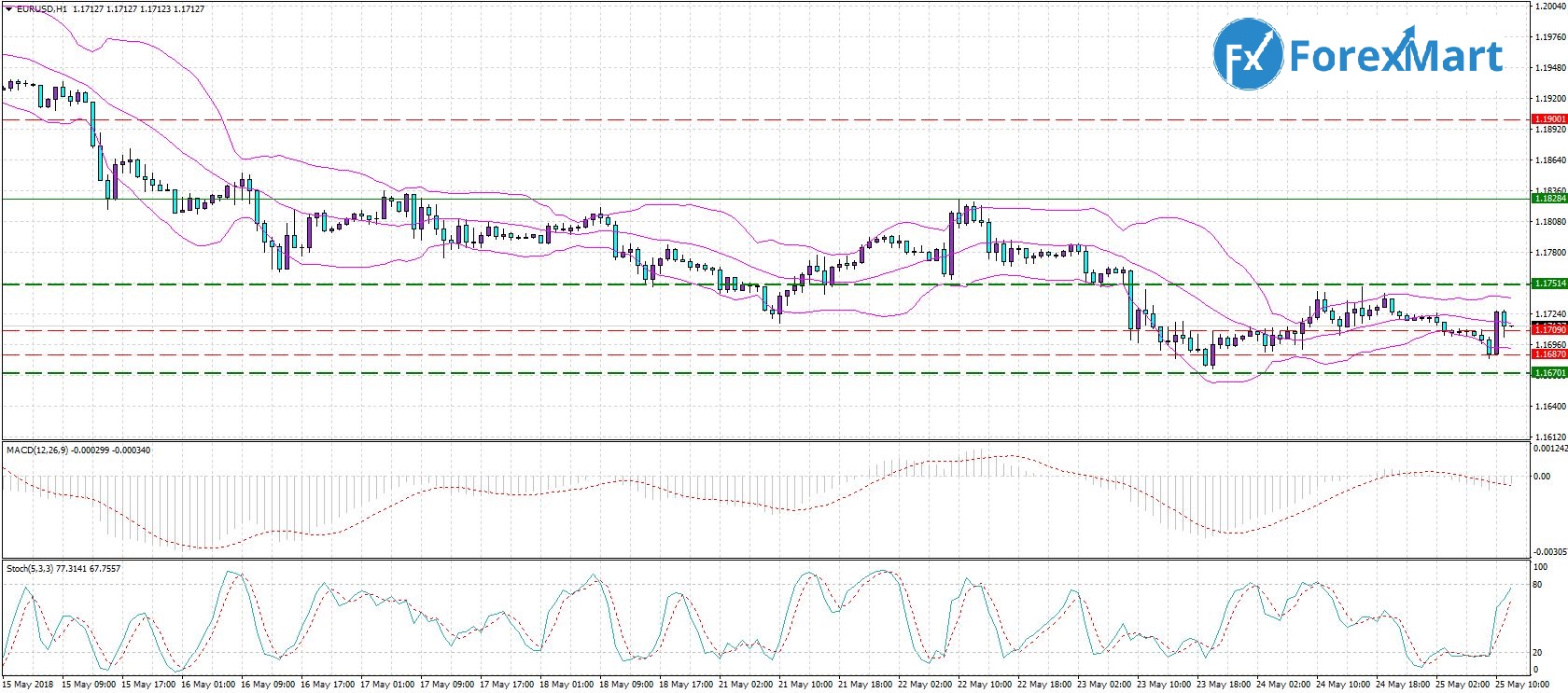Click the Stochastic scale value 80

(1537, 585)
